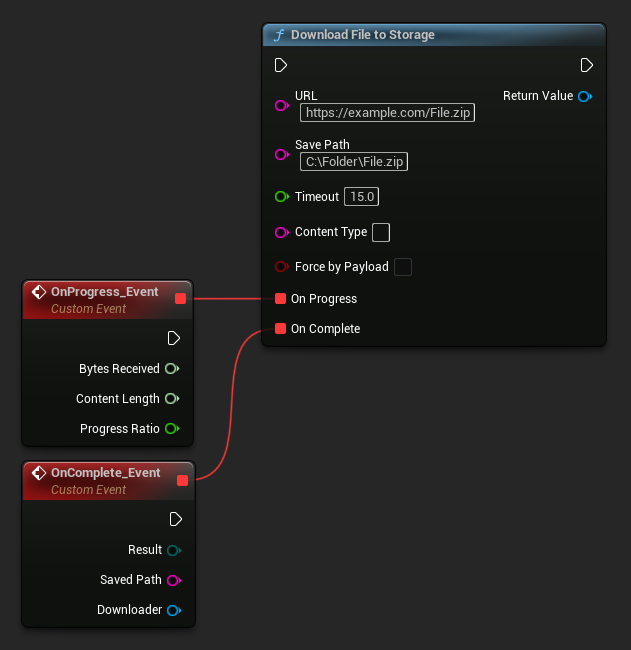
Task: Edit the Save Path text field
Action: [355, 161]
